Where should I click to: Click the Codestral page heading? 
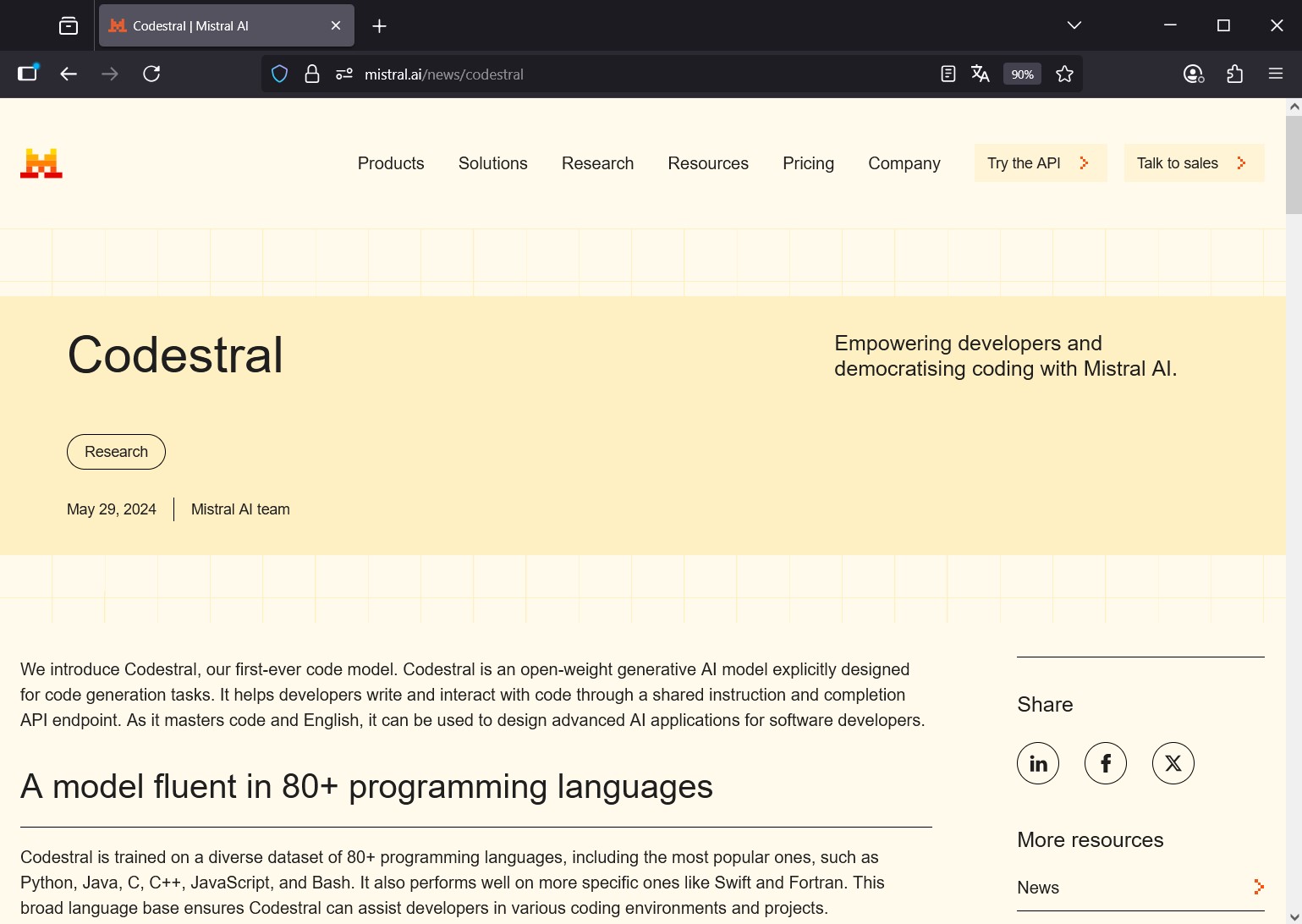coord(175,355)
